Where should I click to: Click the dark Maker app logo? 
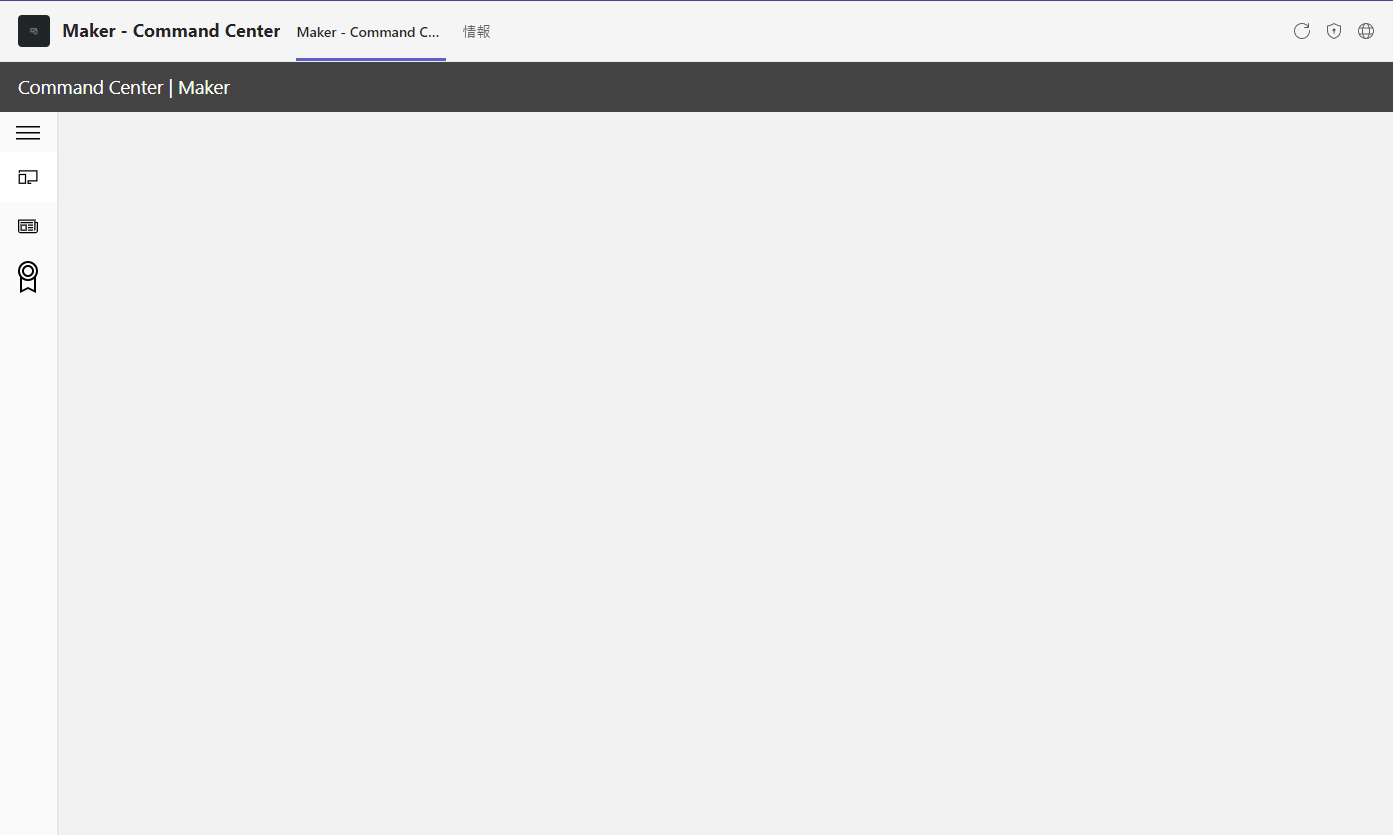click(34, 31)
